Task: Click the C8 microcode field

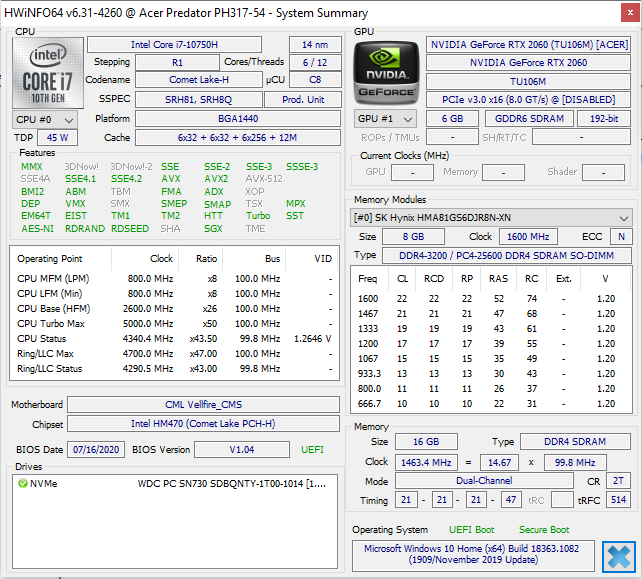Action: point(315,80)
